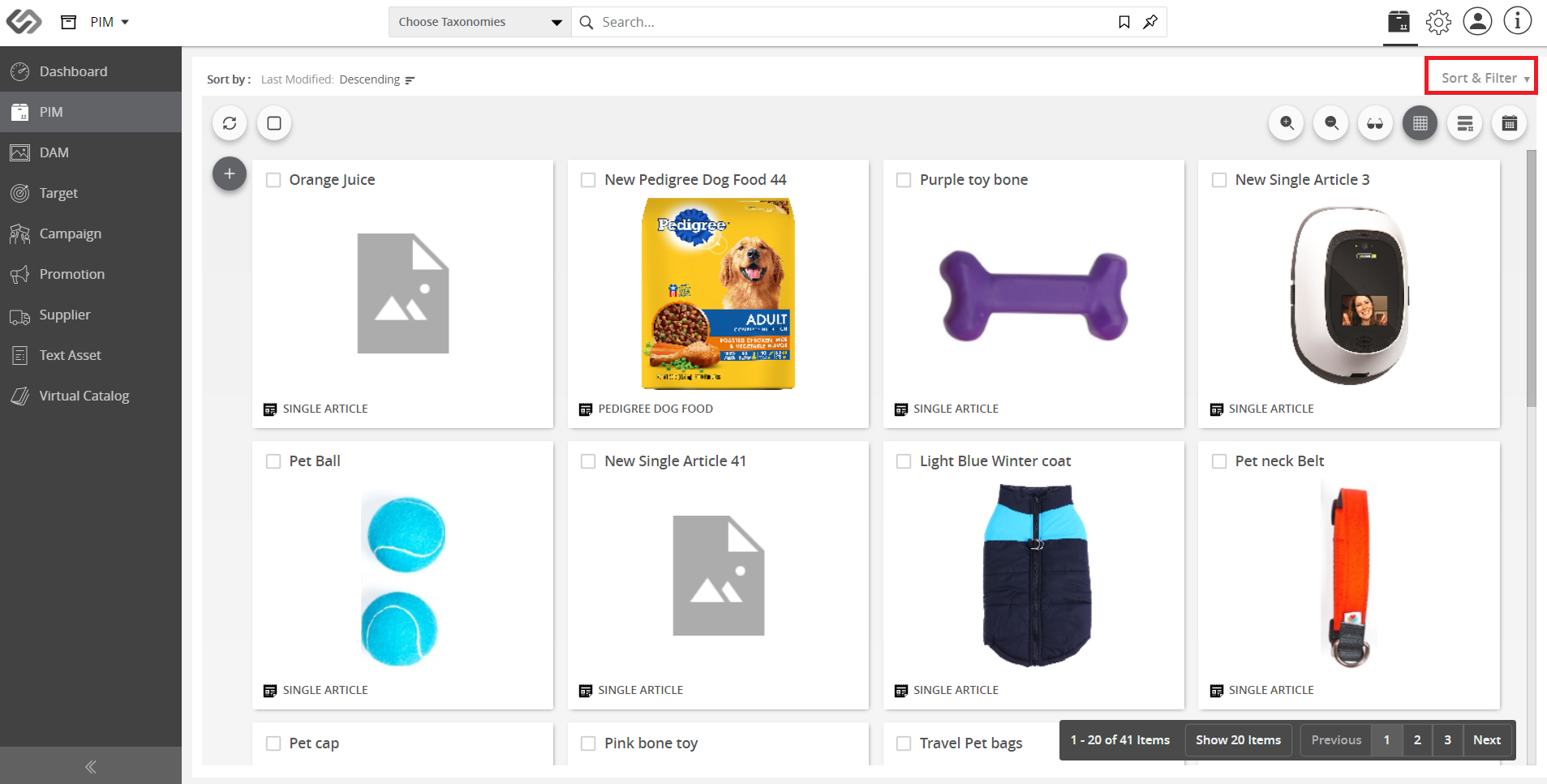Open the PIM module icon in top right
Screen dimensions: 1547x784
tap(1399, 21)
